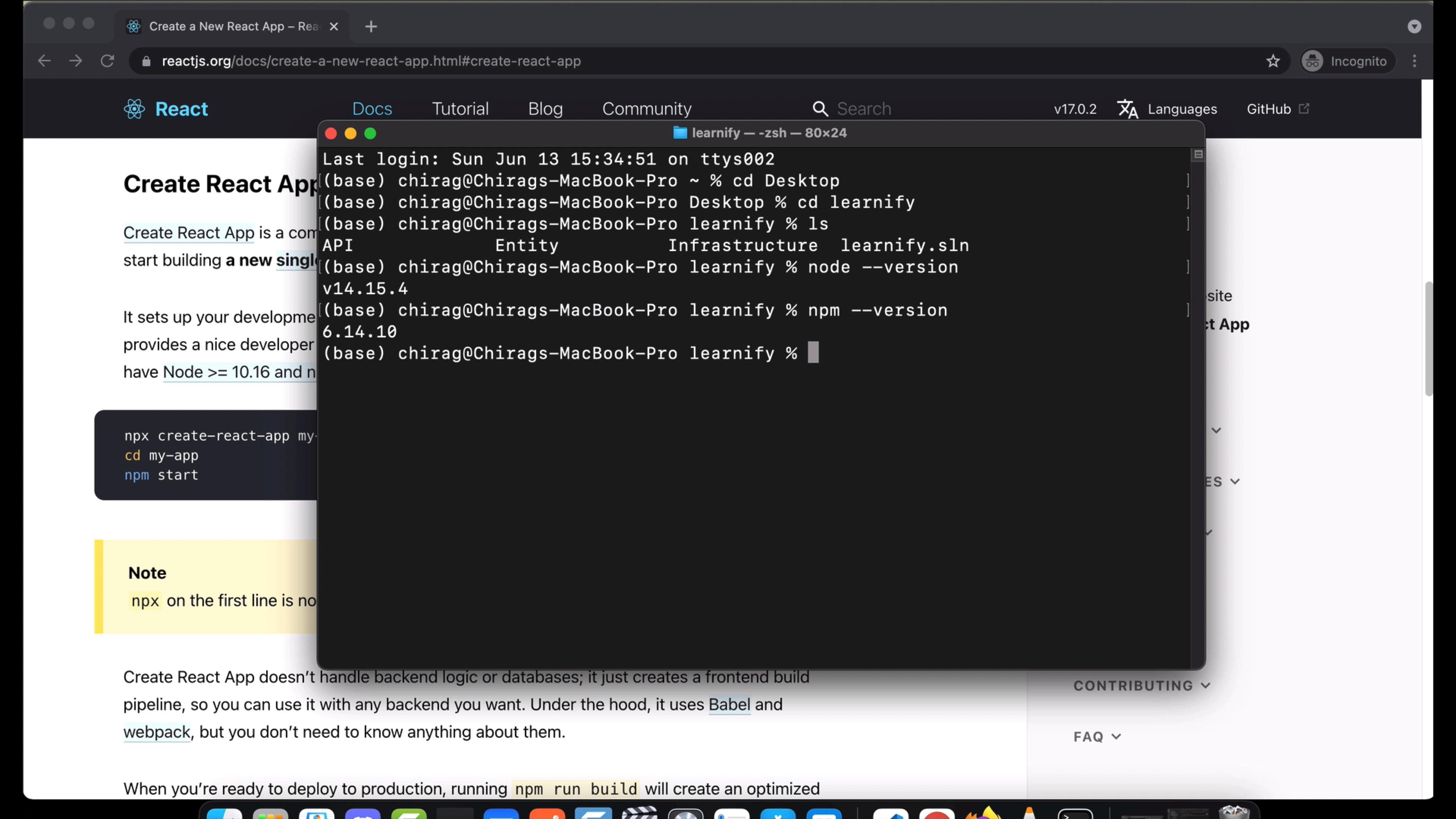1456x819 pixels.
Task: Follow the Create React App link
Action: click(x=189, y=232)
